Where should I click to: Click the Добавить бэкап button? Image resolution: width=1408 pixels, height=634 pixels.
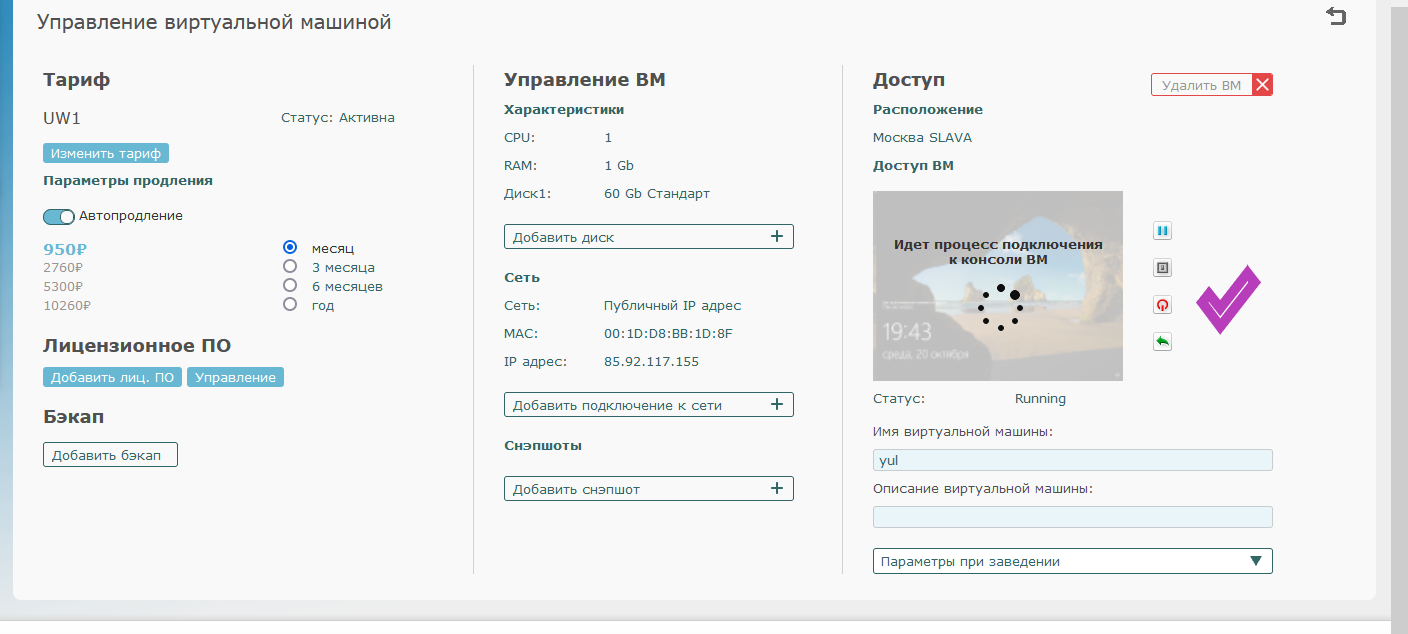tap(110, 455)
